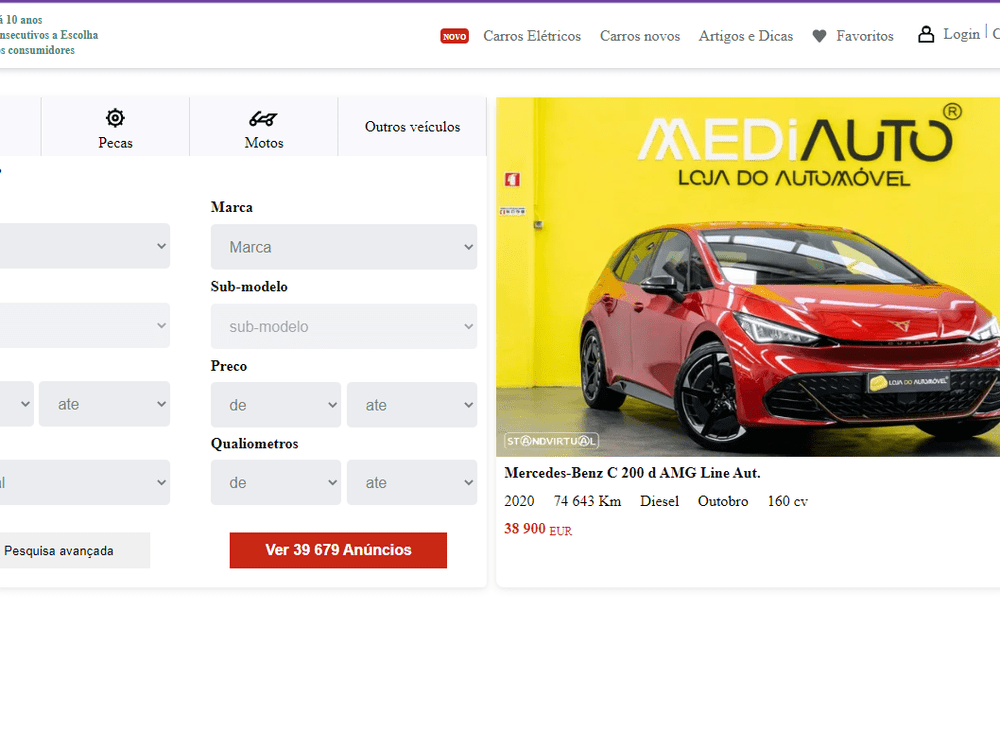Open the Mercedes-Benz C 200 d listing title
Image resolution: width=1000 pixels, height=750 pixels.
tap(632, 473)
